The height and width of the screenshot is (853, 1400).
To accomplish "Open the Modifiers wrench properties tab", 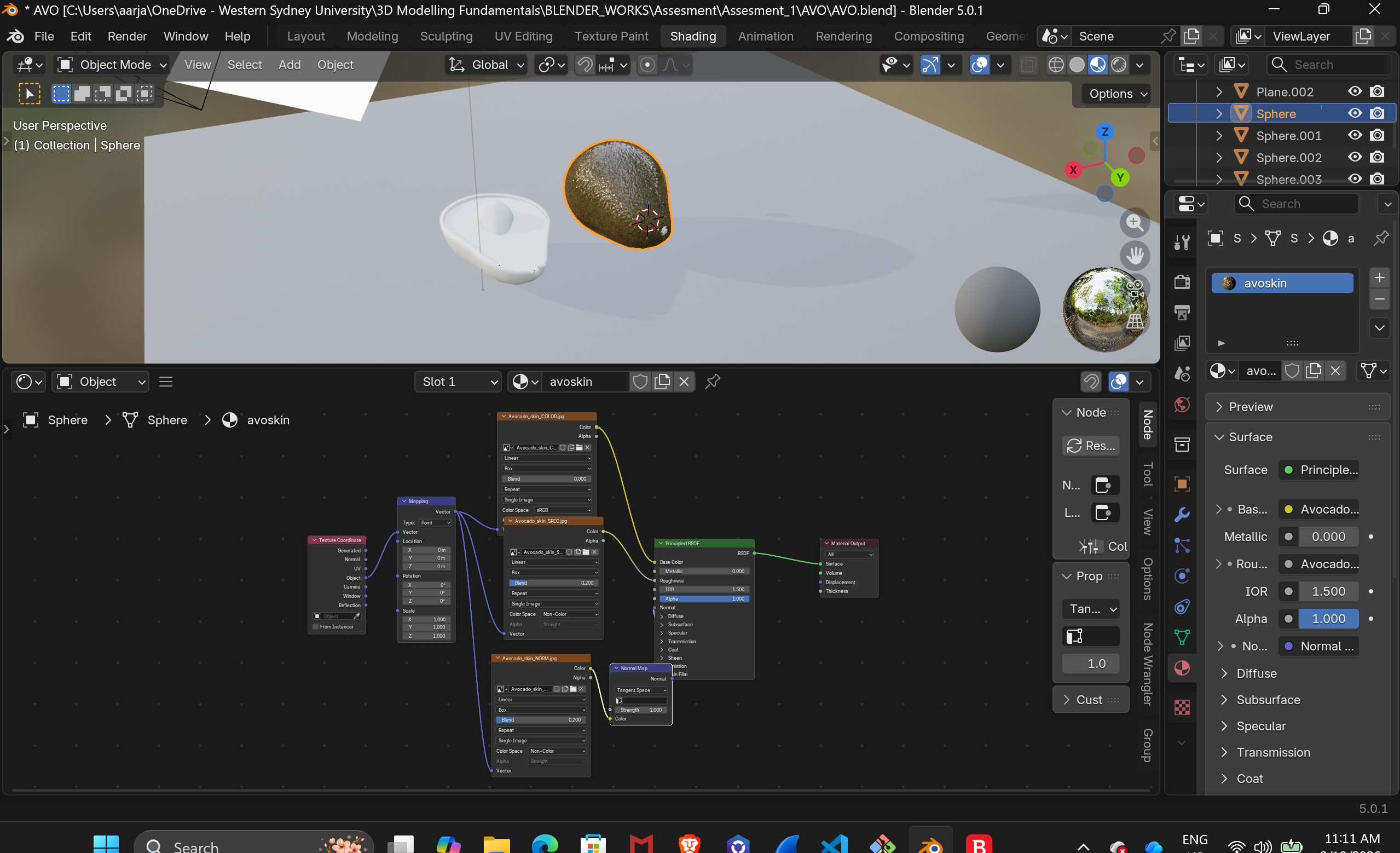I will (1182, 514).
